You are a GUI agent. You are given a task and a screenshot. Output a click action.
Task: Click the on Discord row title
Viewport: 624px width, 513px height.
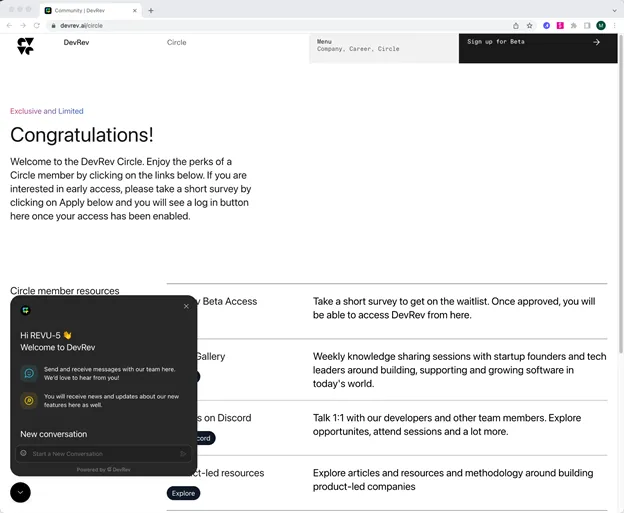[224, 418]
